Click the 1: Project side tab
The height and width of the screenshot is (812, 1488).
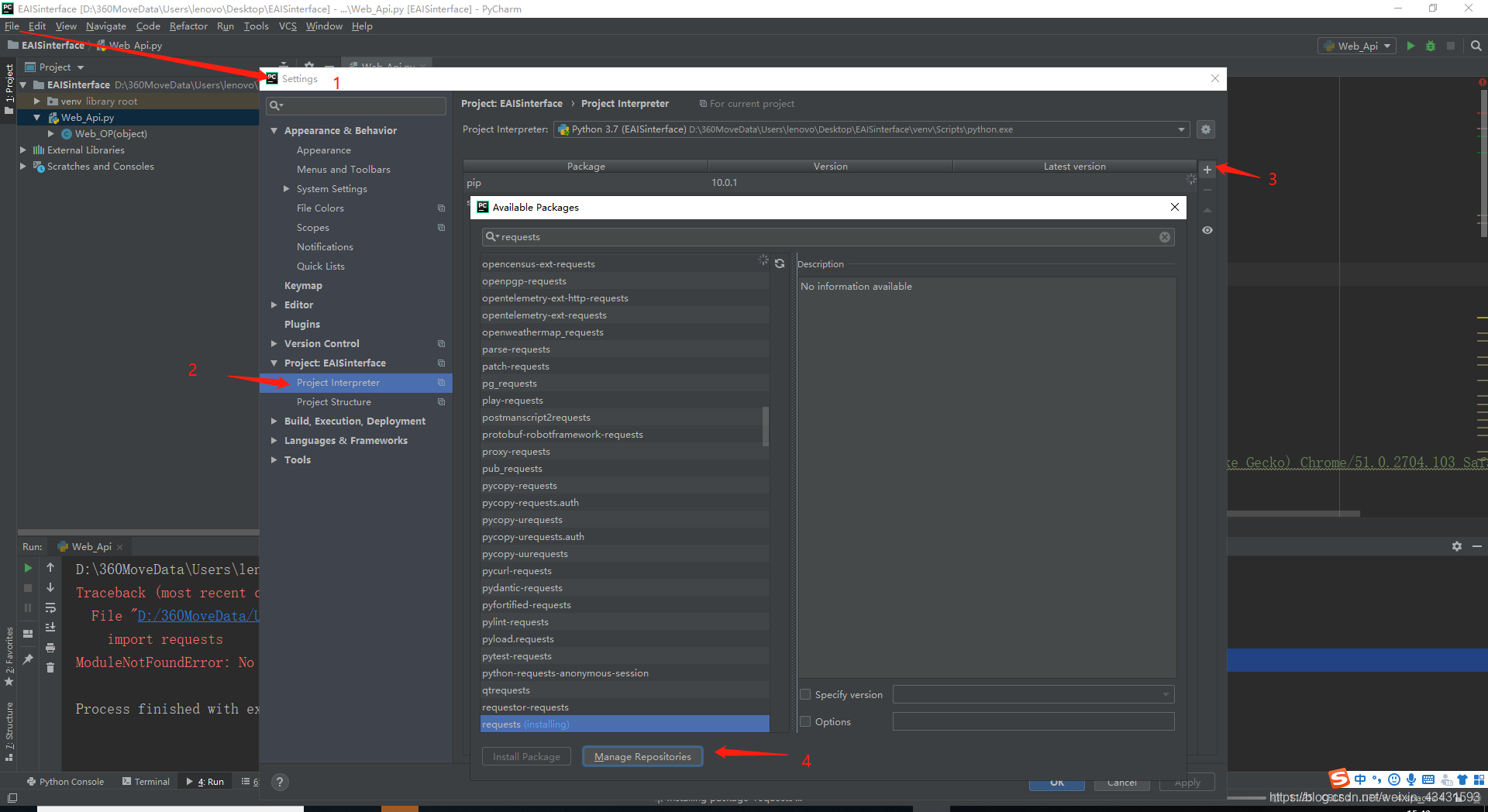tap(9, 88)
